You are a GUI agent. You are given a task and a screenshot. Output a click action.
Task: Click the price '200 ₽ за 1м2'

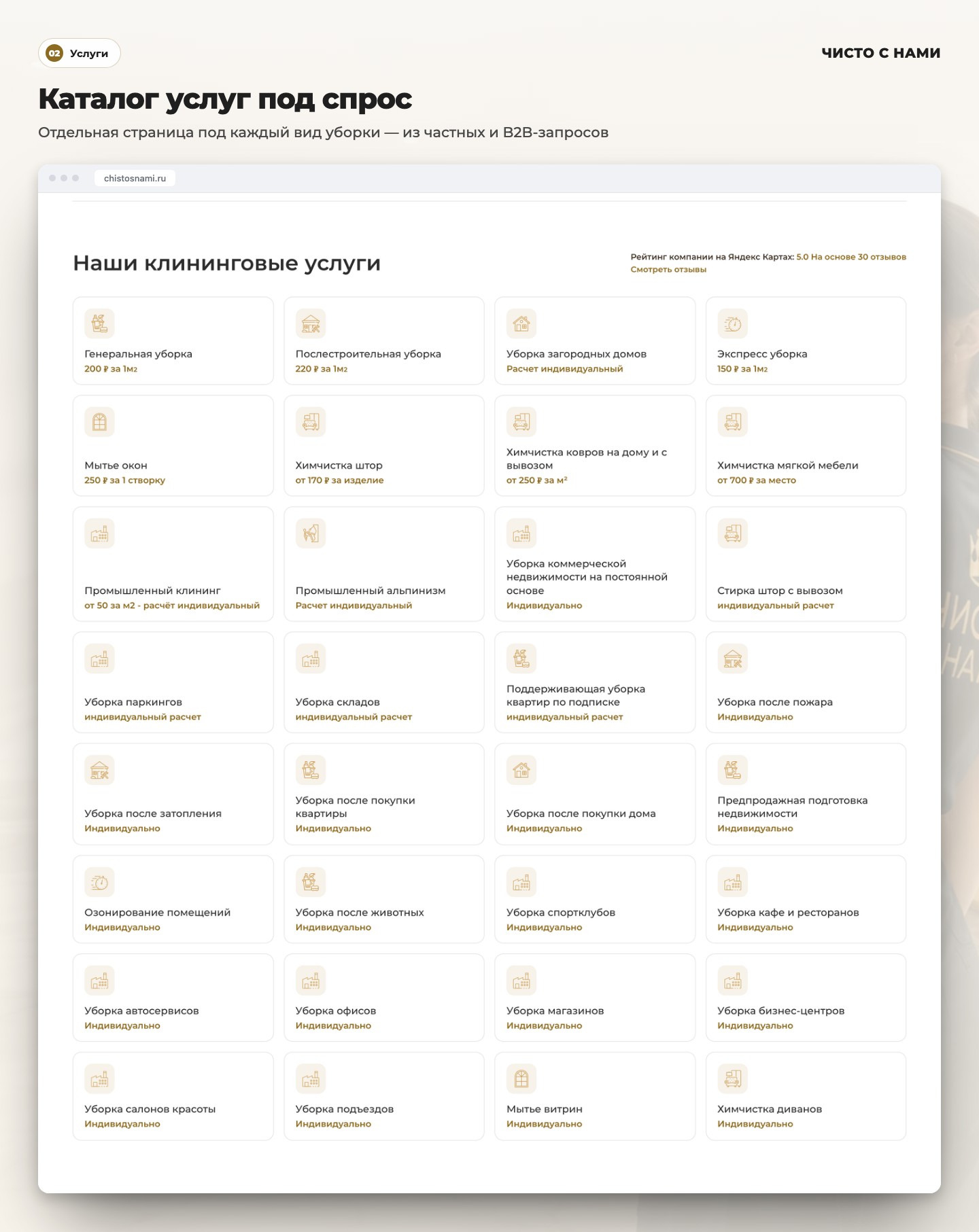(x=111, y=369)
